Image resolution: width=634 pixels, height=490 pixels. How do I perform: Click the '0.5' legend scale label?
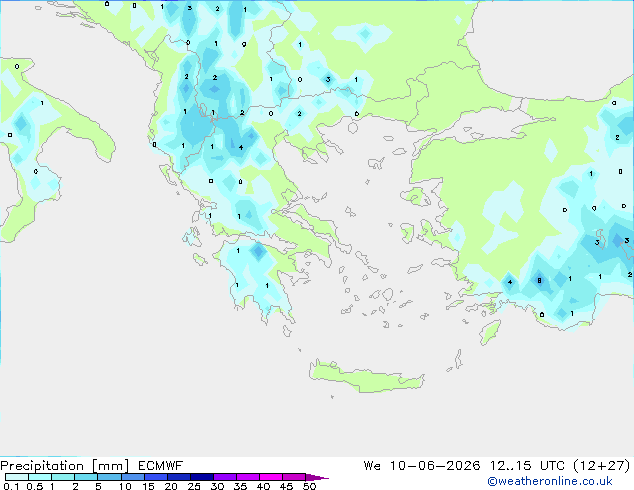click(x=35, y=486)
